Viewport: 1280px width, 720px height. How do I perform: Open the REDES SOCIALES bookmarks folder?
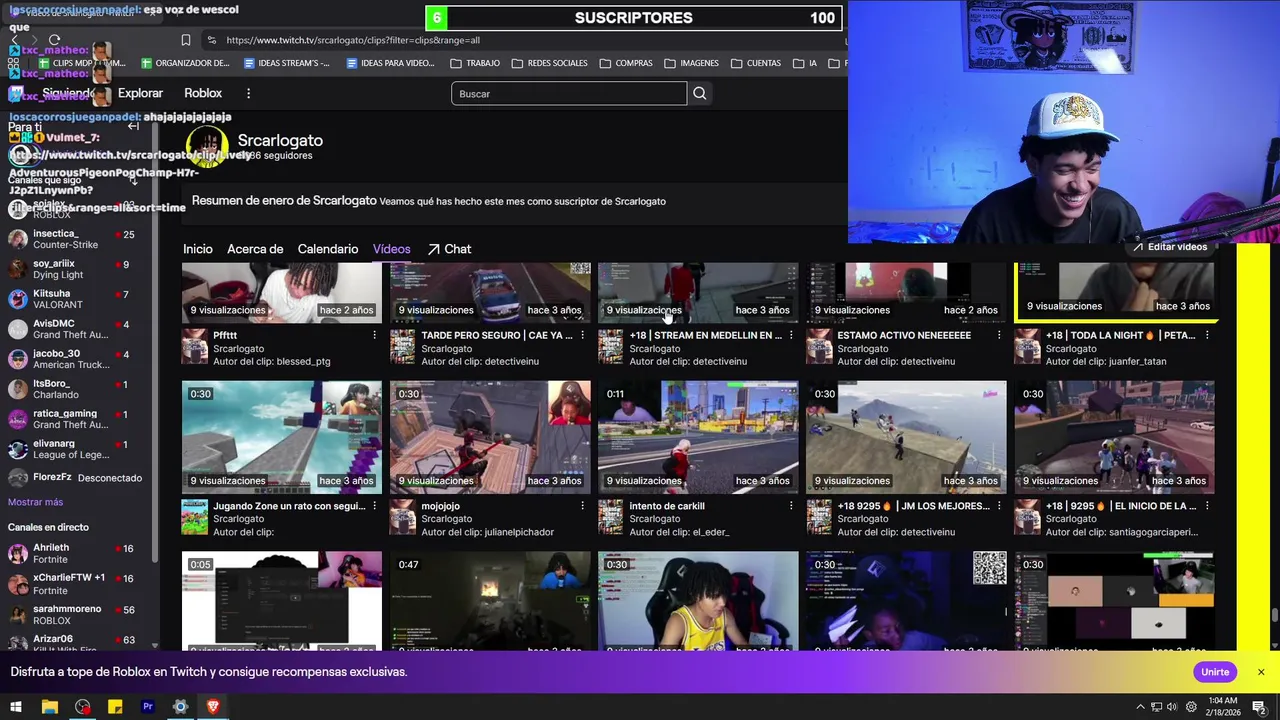(549, 63)
